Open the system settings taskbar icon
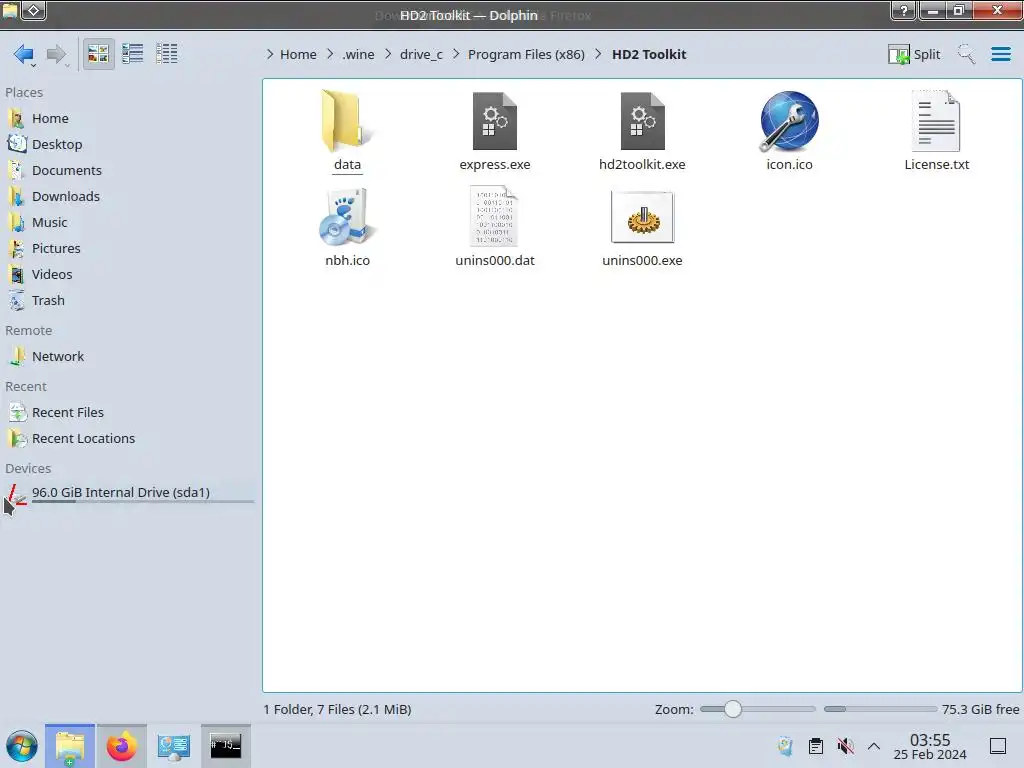 pyautogui.click(x=173, y=746)
